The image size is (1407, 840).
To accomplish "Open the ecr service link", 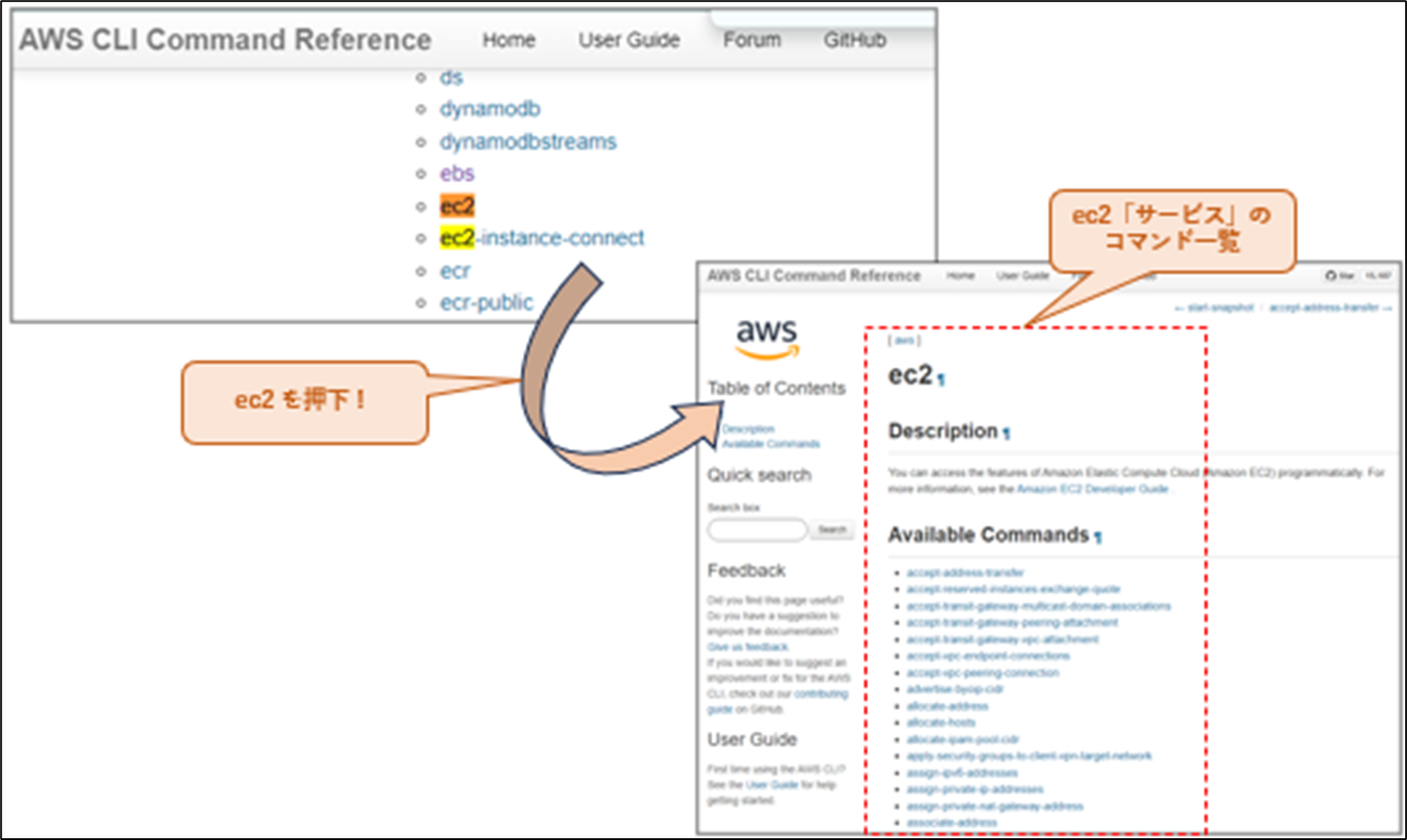I will click(x=455, y=270).
